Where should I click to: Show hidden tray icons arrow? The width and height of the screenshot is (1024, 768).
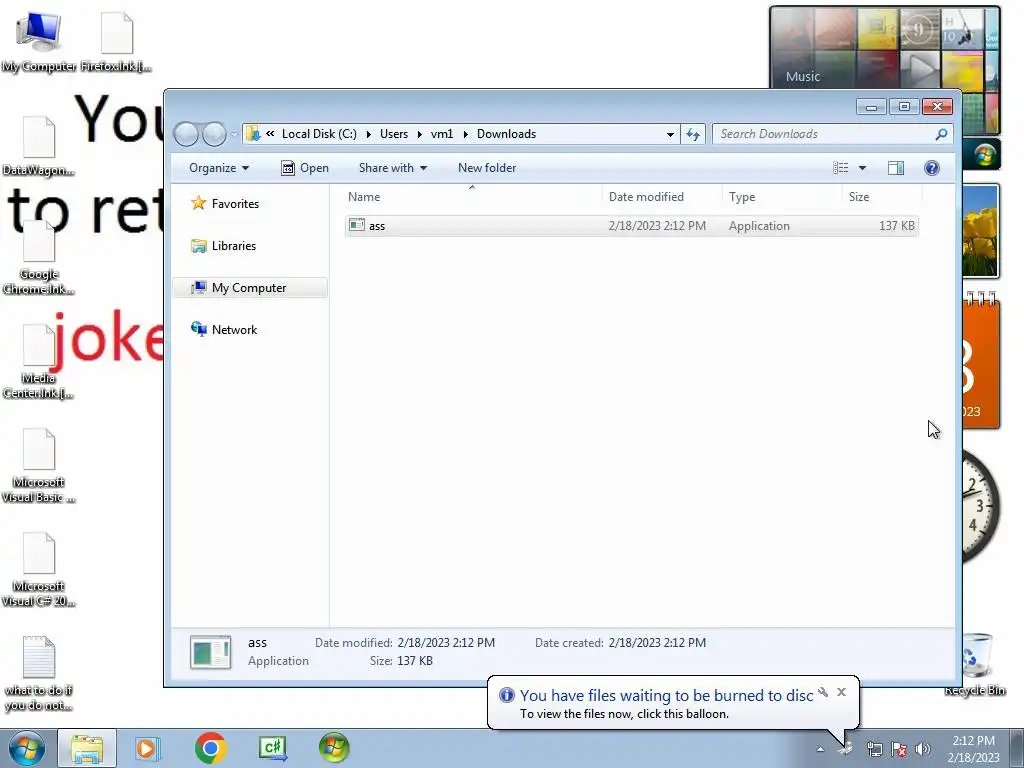coord(820,749)
